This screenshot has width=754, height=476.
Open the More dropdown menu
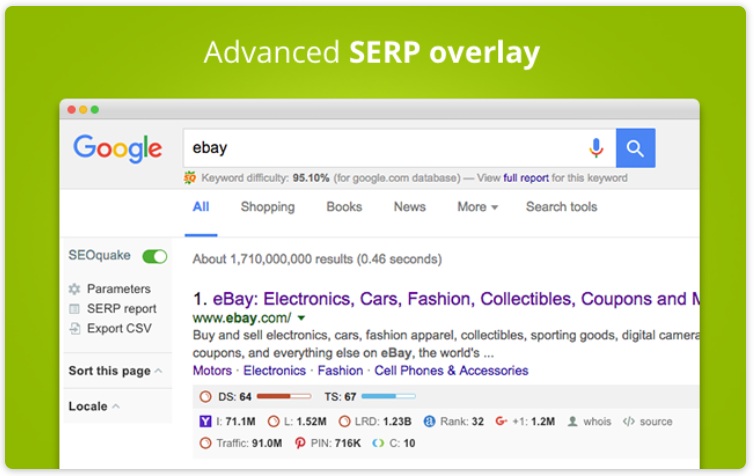(478, 207)
